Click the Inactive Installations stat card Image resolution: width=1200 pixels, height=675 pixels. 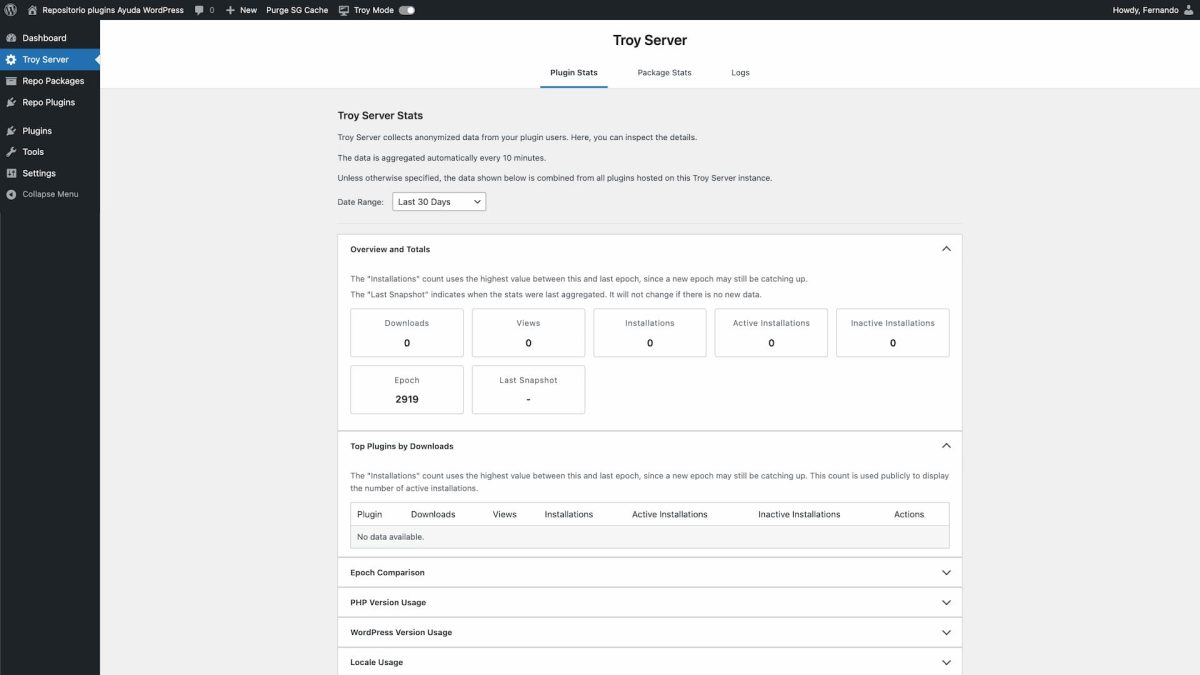(893, 333)
